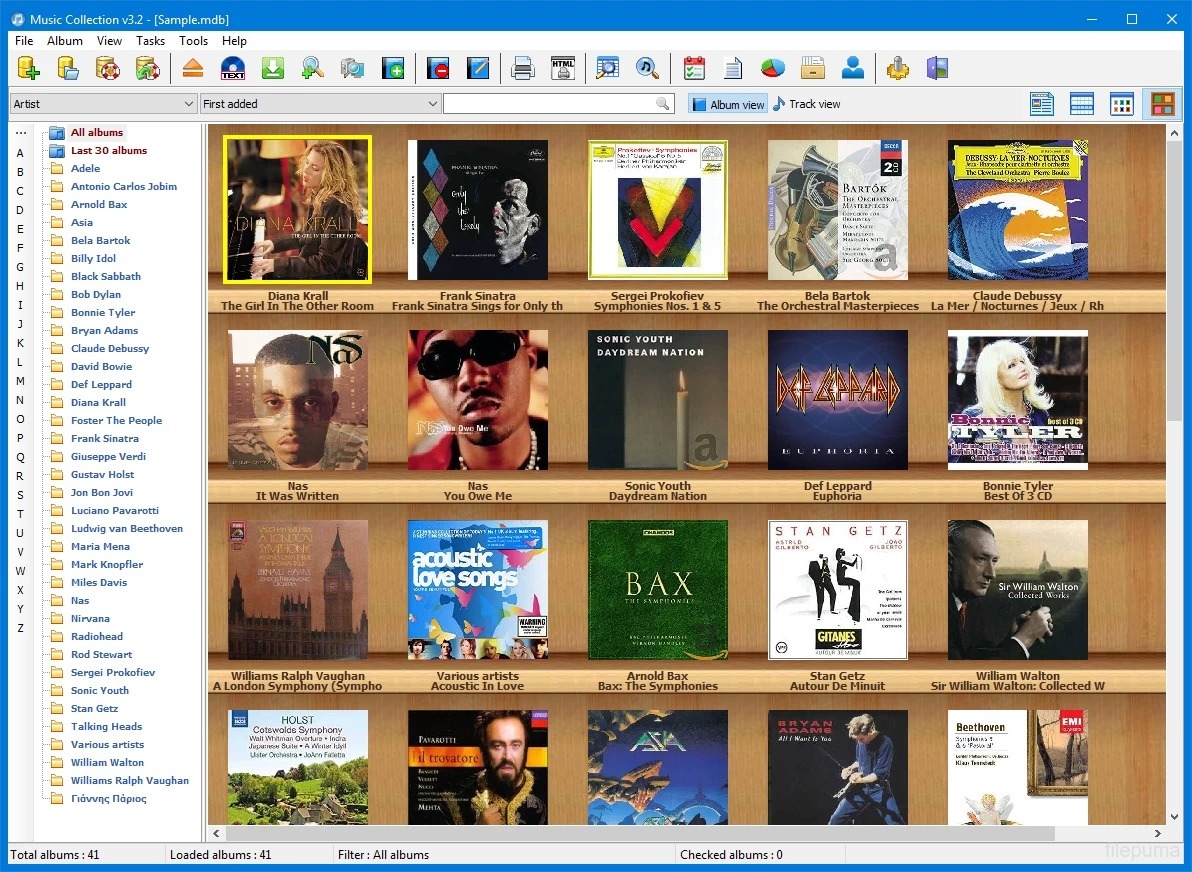Viewport: 1192px width, 872px height.
Task: Switch to Track view
Action: tap(806, 104)
